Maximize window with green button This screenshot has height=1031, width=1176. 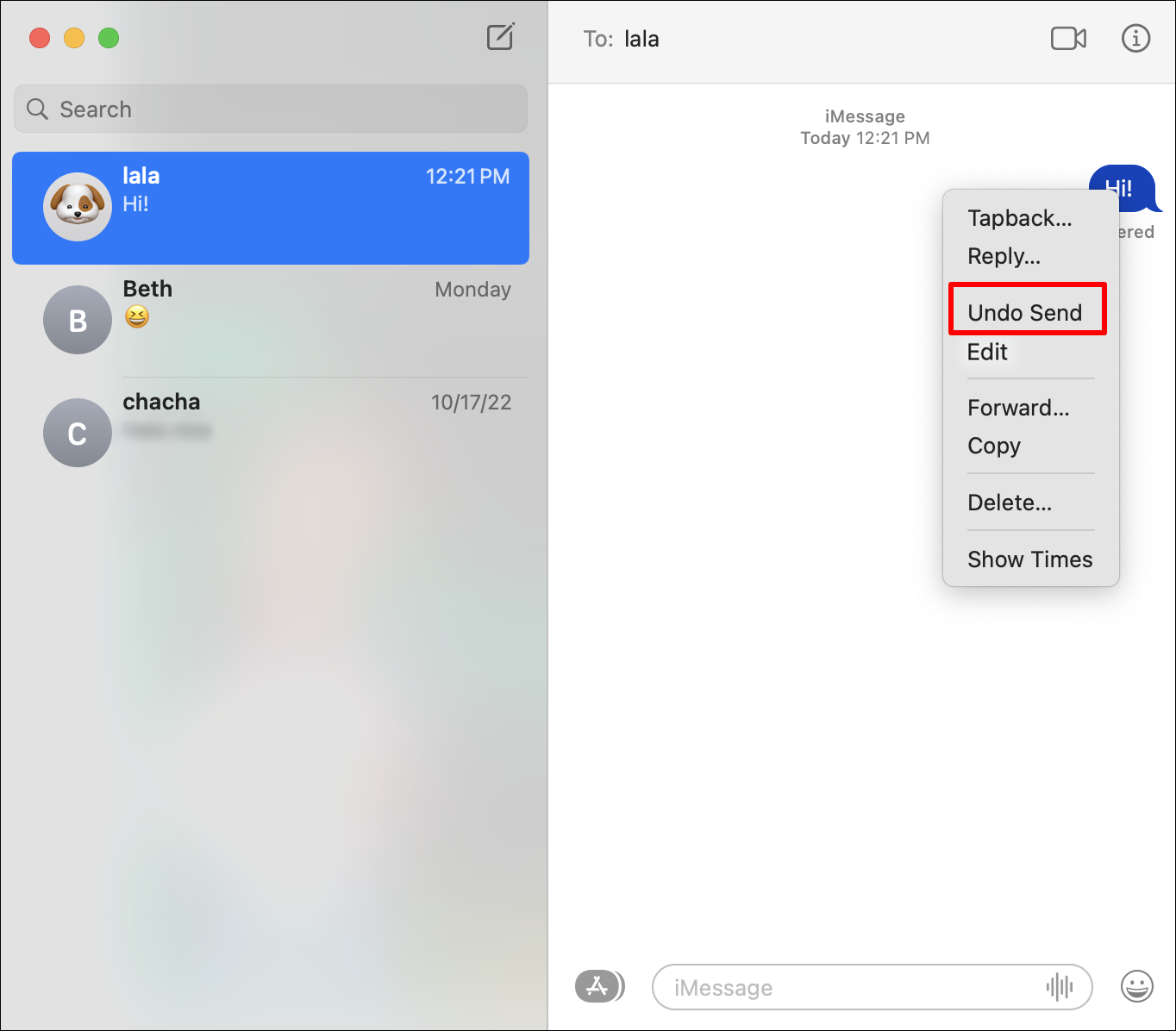click(x=109, y=38)
